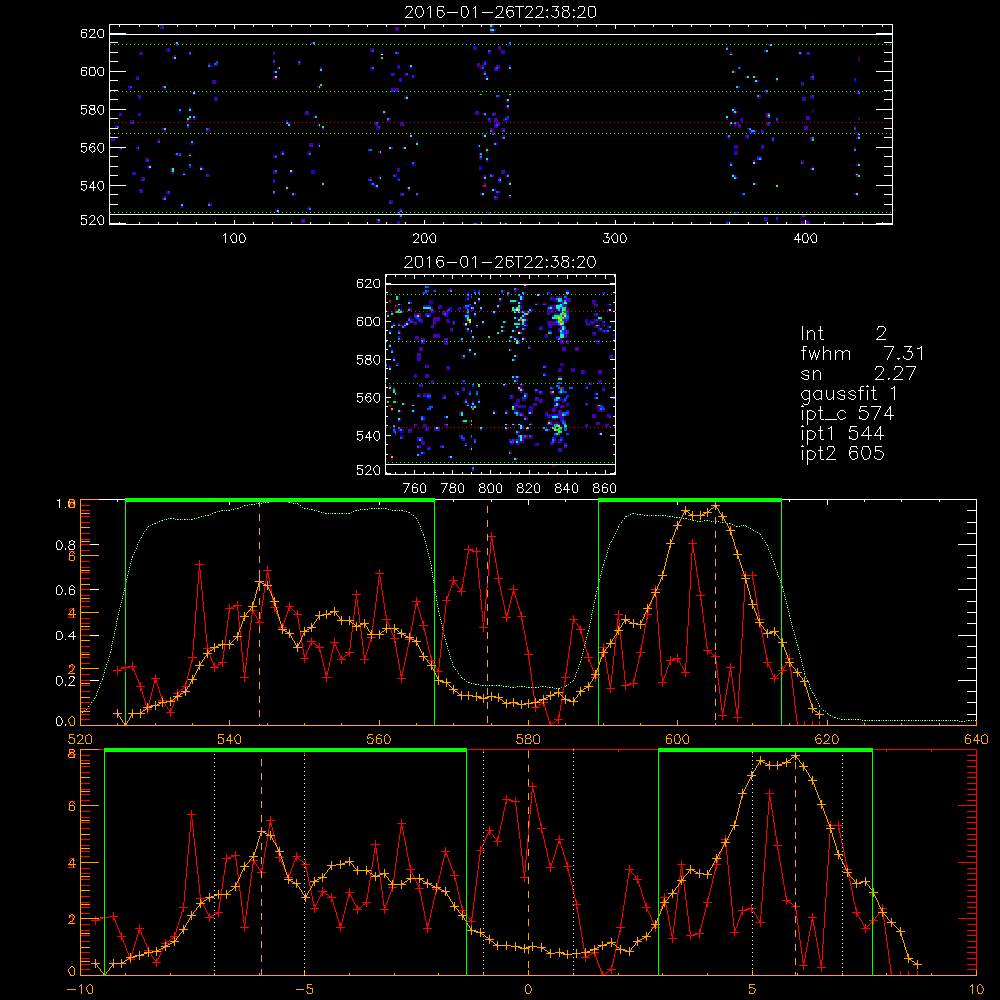
Task: Click the x-axis label 840 on middle image
Action: (566, 489)
